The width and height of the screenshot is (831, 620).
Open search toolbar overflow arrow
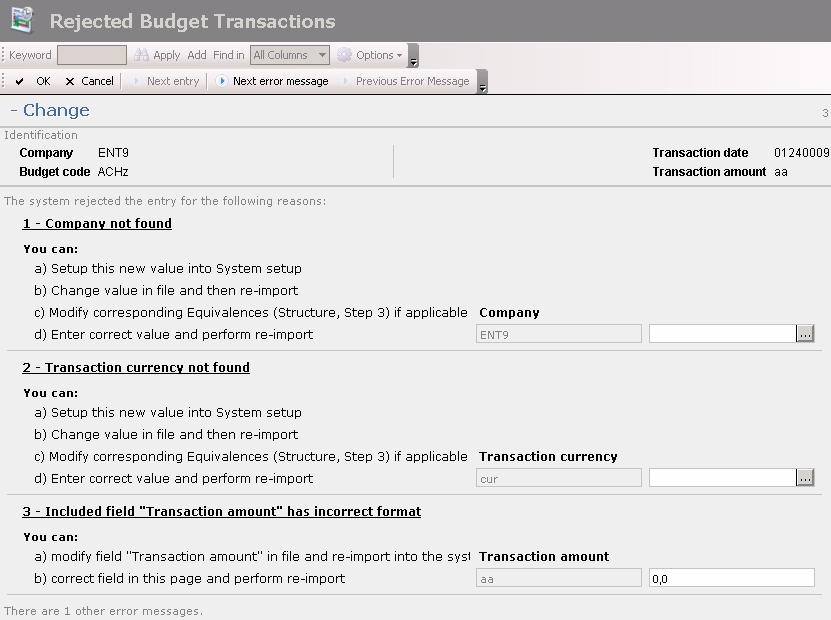pyautogui.click(x=414, y=60)
